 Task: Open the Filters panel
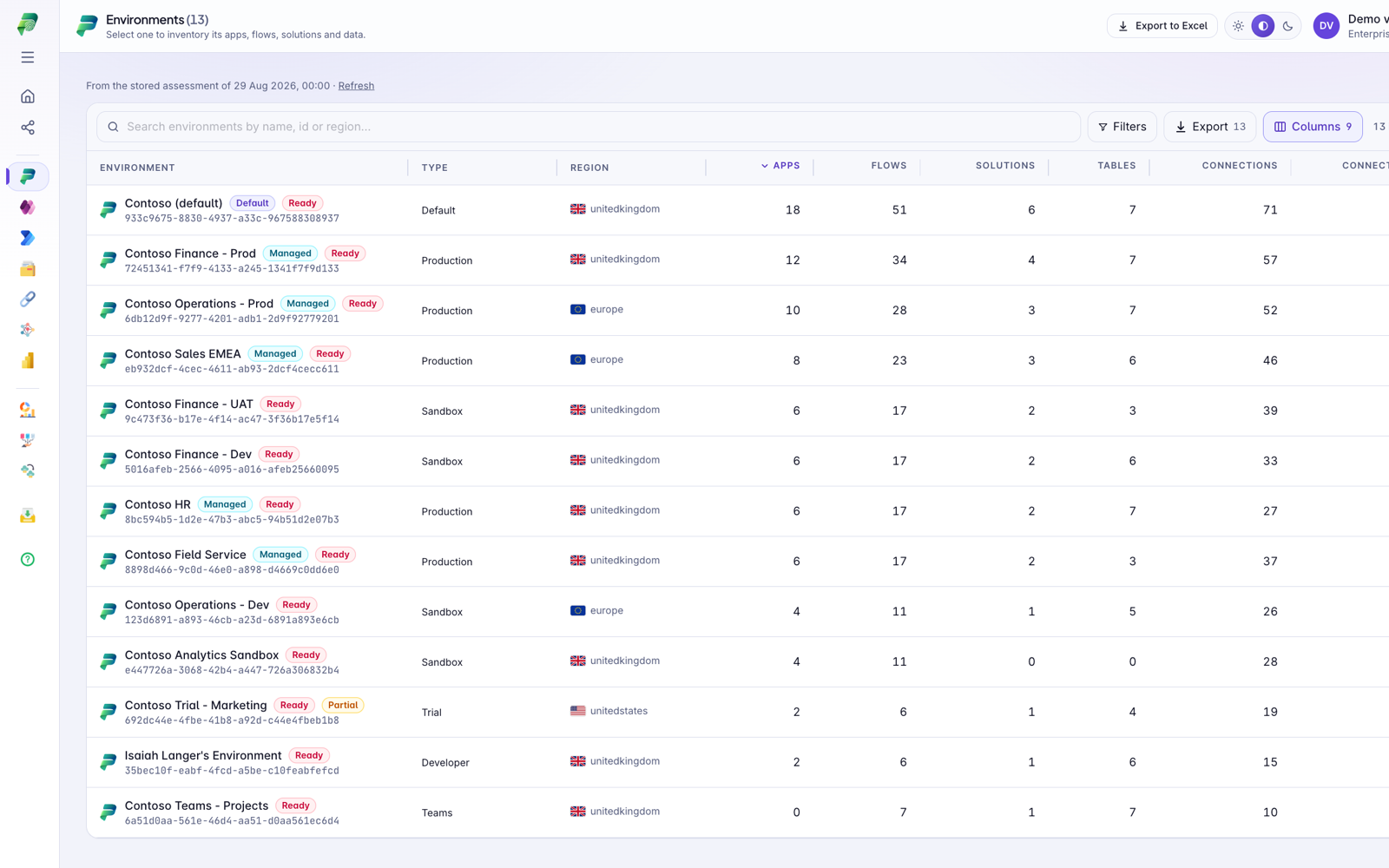pos(1122,127)
